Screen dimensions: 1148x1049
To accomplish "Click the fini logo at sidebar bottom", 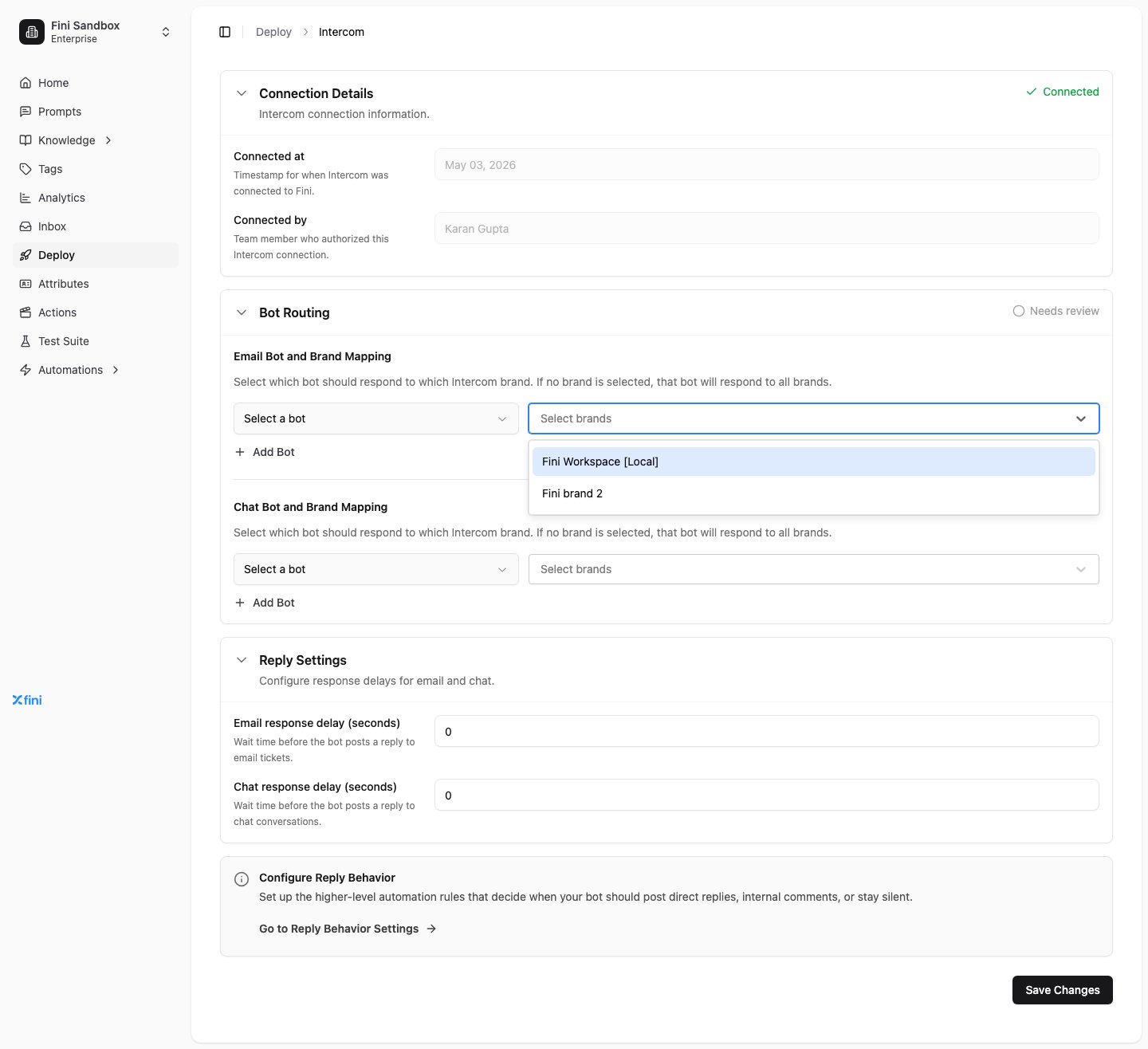I will coord(27,700).
